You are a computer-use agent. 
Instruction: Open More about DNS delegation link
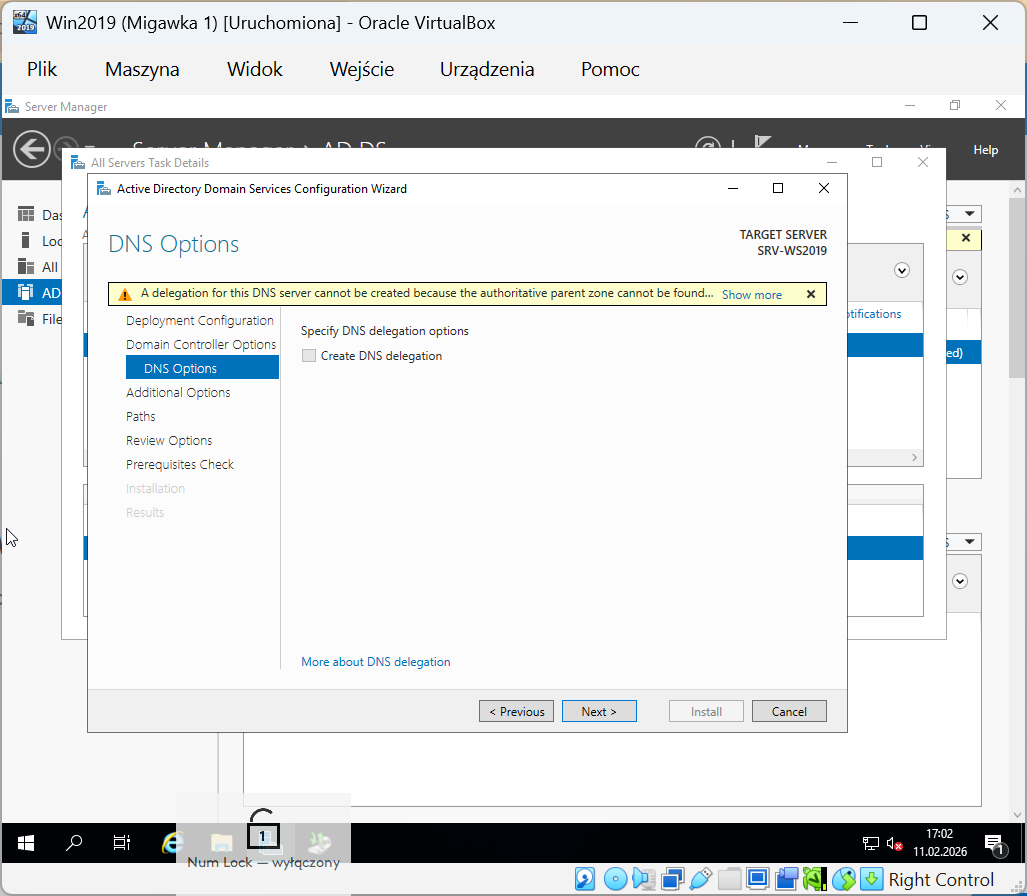pos(376,662)
